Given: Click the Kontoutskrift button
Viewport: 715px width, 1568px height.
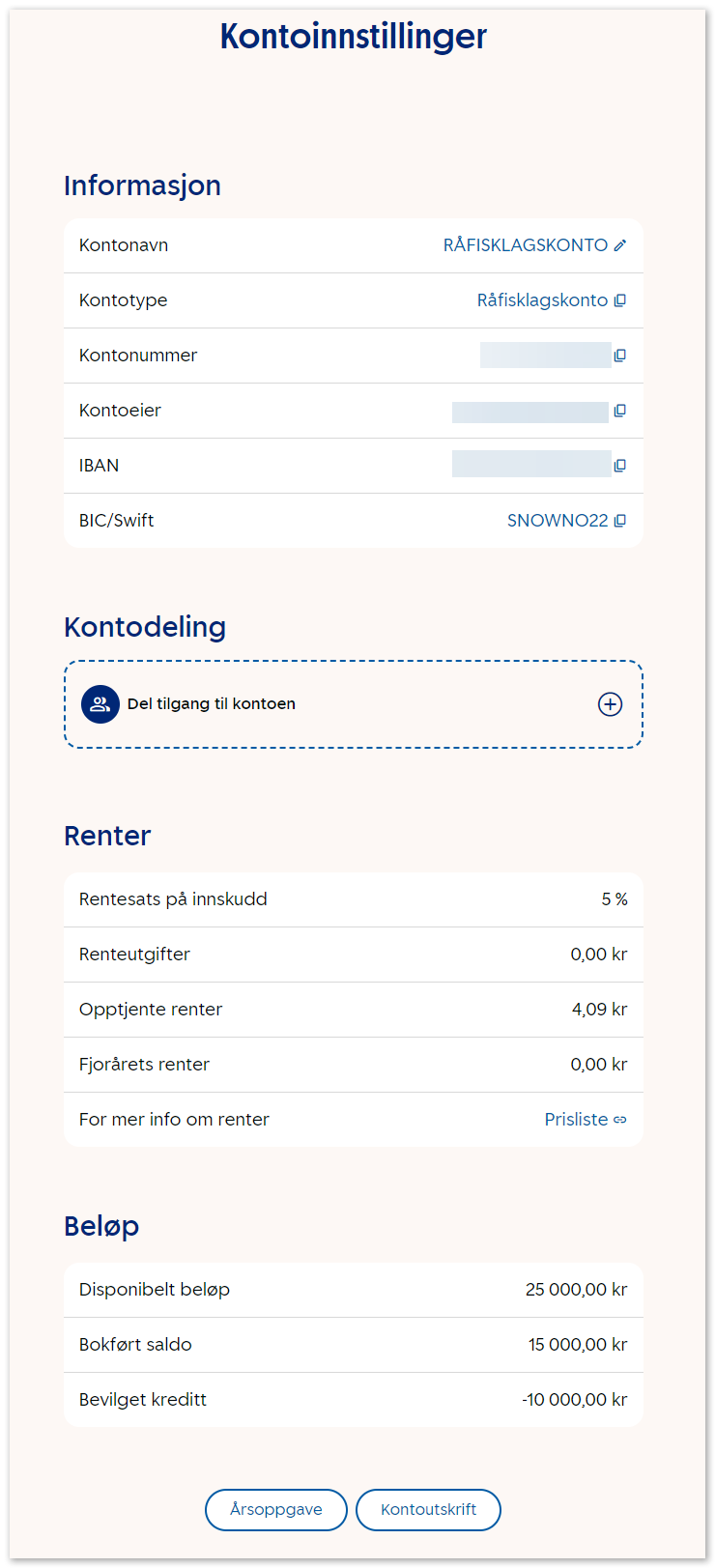Looking at the screenshot, I should point(428,1509).
